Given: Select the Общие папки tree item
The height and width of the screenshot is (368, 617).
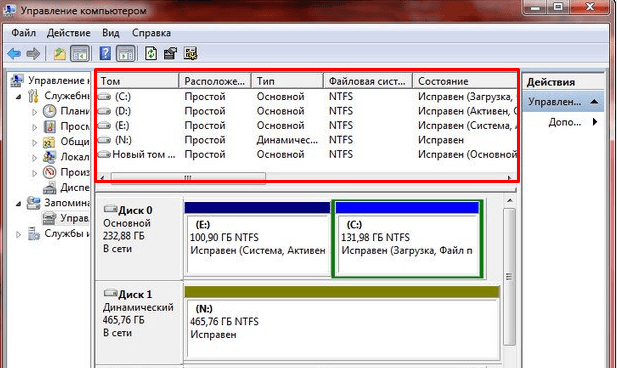Looking at the screenshot, I should [x=66, y=142].
